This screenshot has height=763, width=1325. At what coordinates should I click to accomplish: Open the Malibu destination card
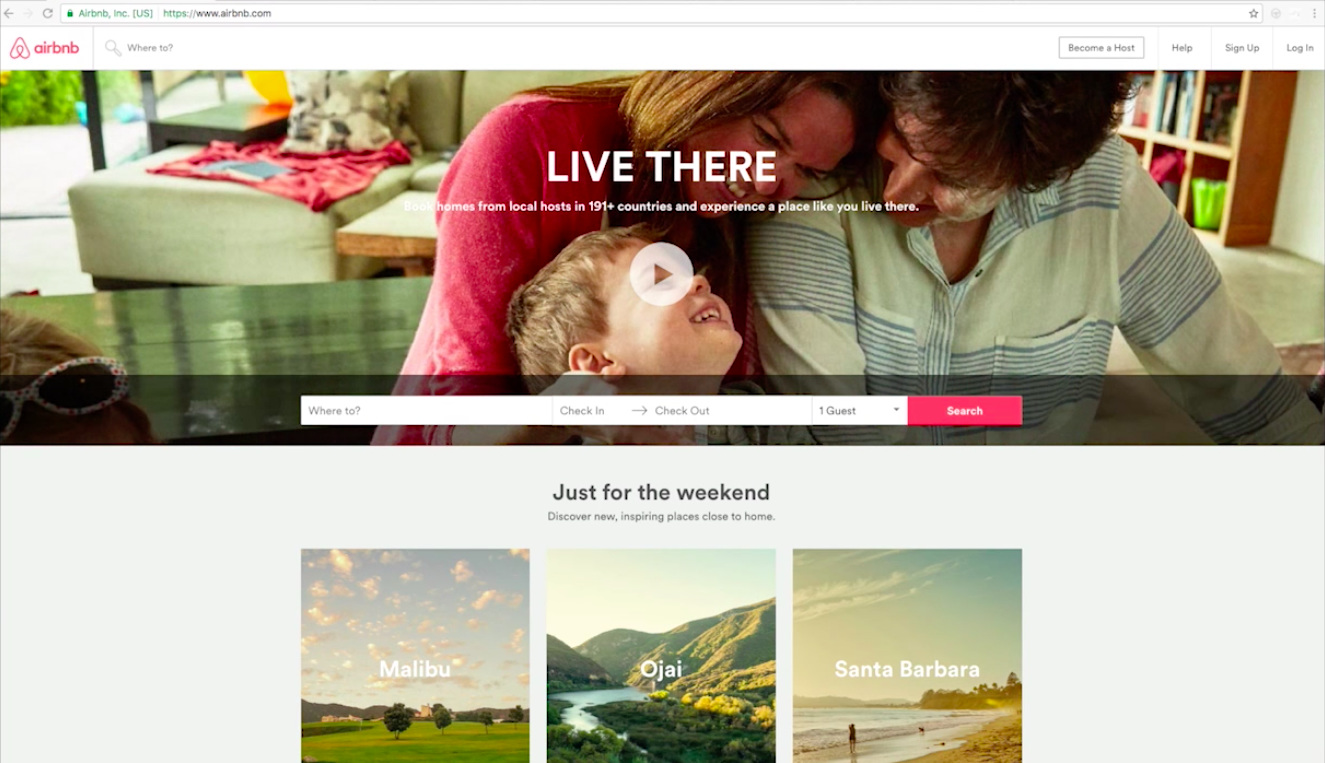pos(415,656)
